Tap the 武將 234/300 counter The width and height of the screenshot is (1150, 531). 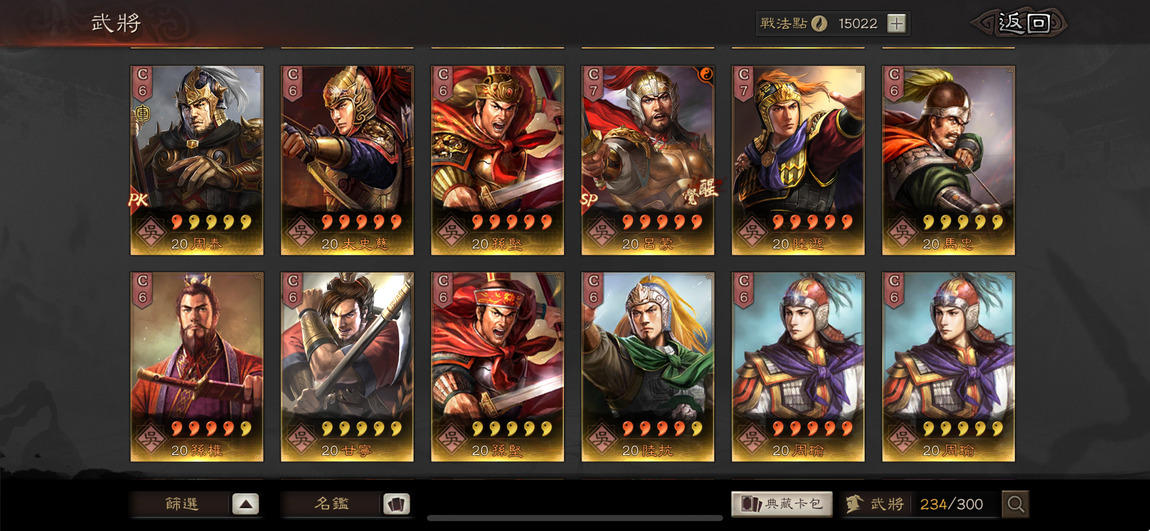tap(918, 504)
